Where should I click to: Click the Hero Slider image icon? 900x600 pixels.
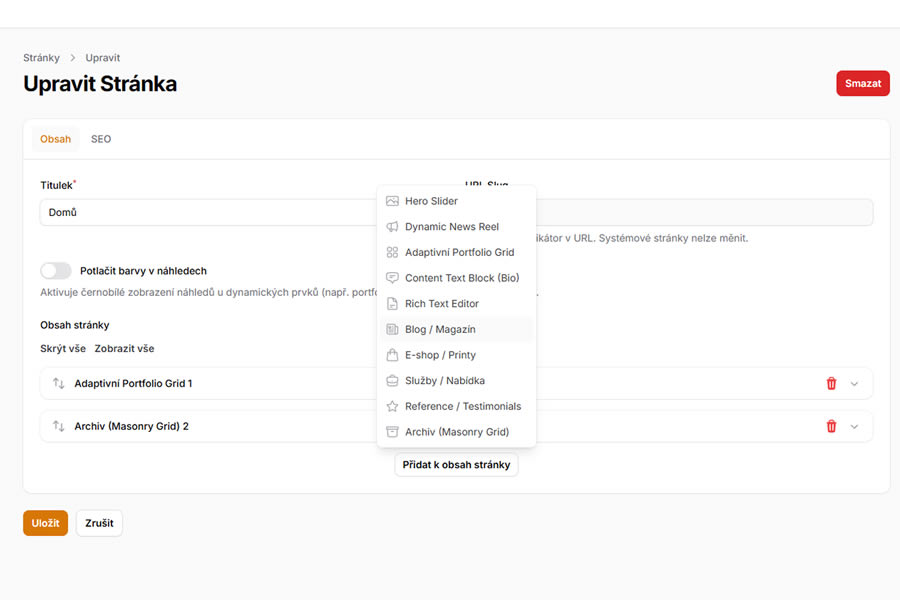tap(392, 201)
